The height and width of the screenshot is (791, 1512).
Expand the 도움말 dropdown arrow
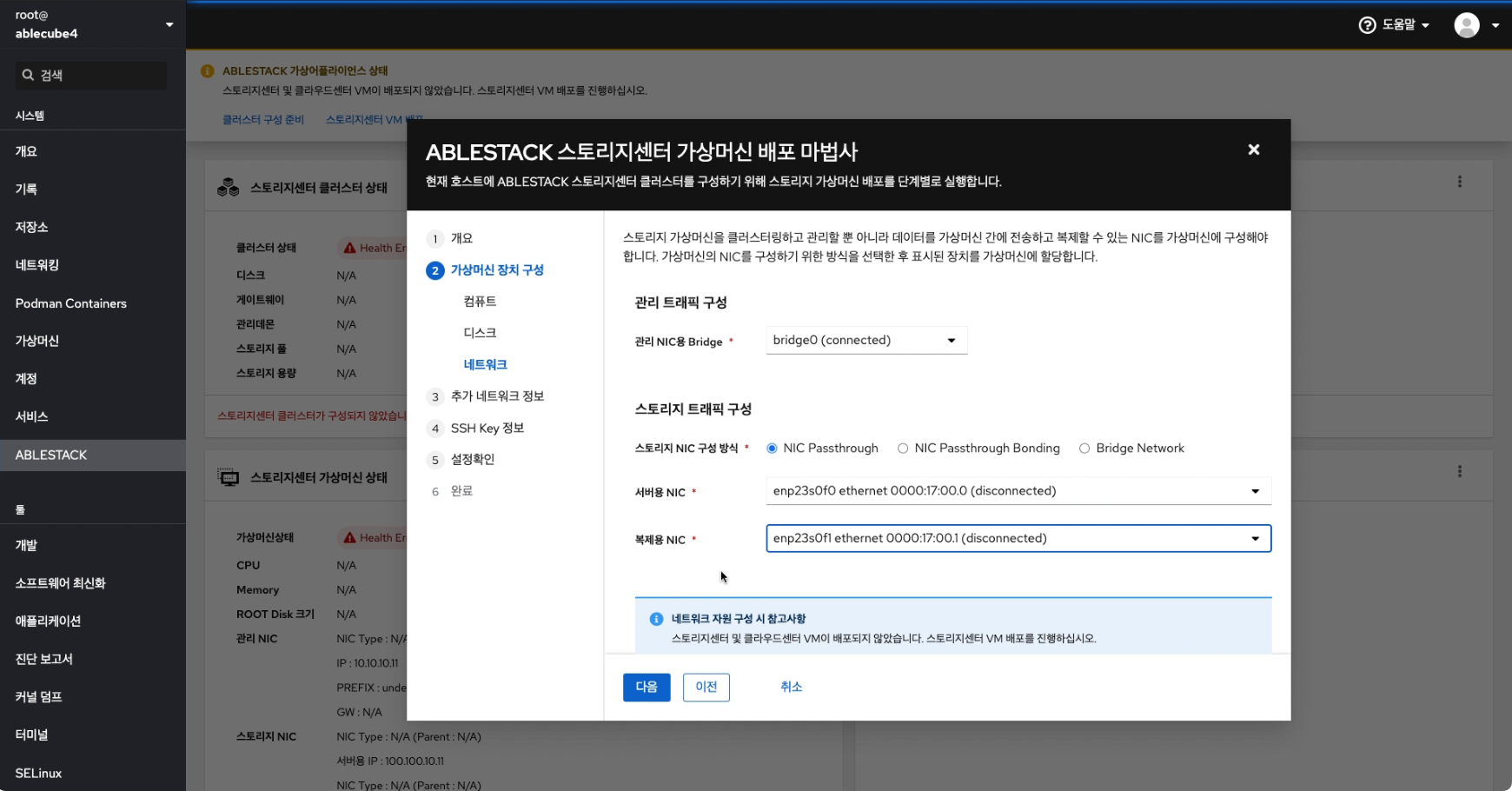point(1426,25)
